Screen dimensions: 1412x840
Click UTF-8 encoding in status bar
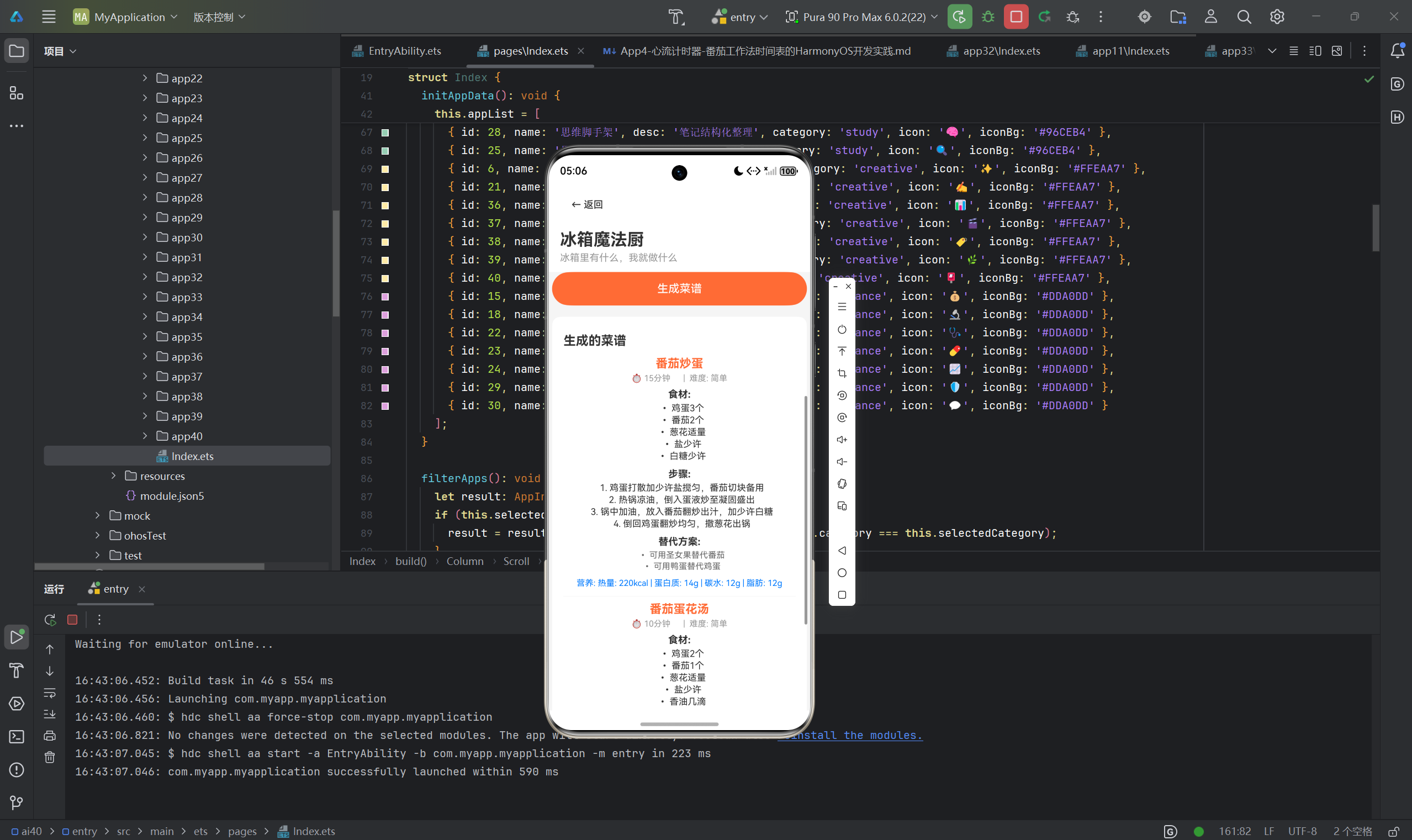(1303, 832)
